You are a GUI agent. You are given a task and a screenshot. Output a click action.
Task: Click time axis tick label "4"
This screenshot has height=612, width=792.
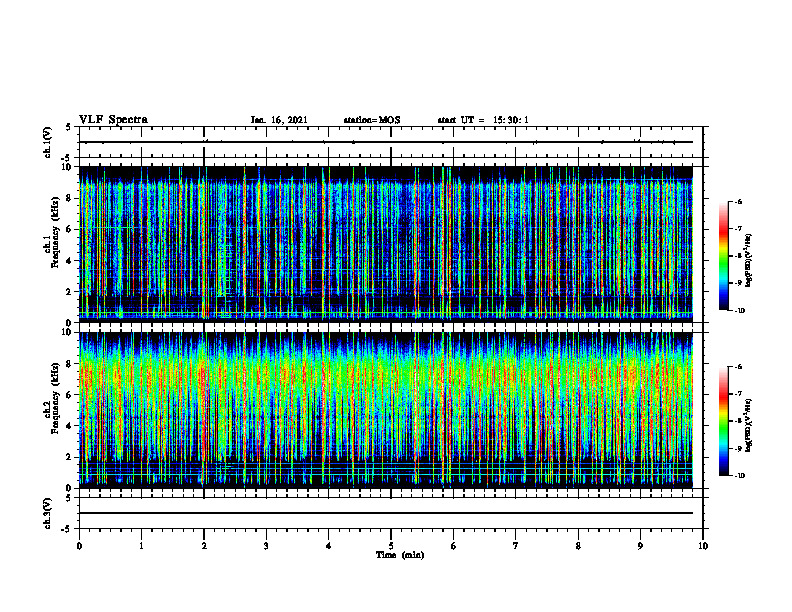click(329, 546)
